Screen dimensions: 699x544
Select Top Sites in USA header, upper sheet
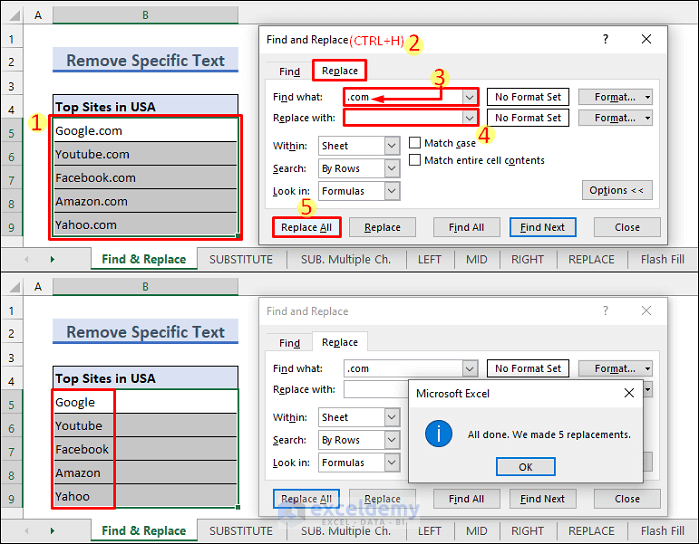145,107
